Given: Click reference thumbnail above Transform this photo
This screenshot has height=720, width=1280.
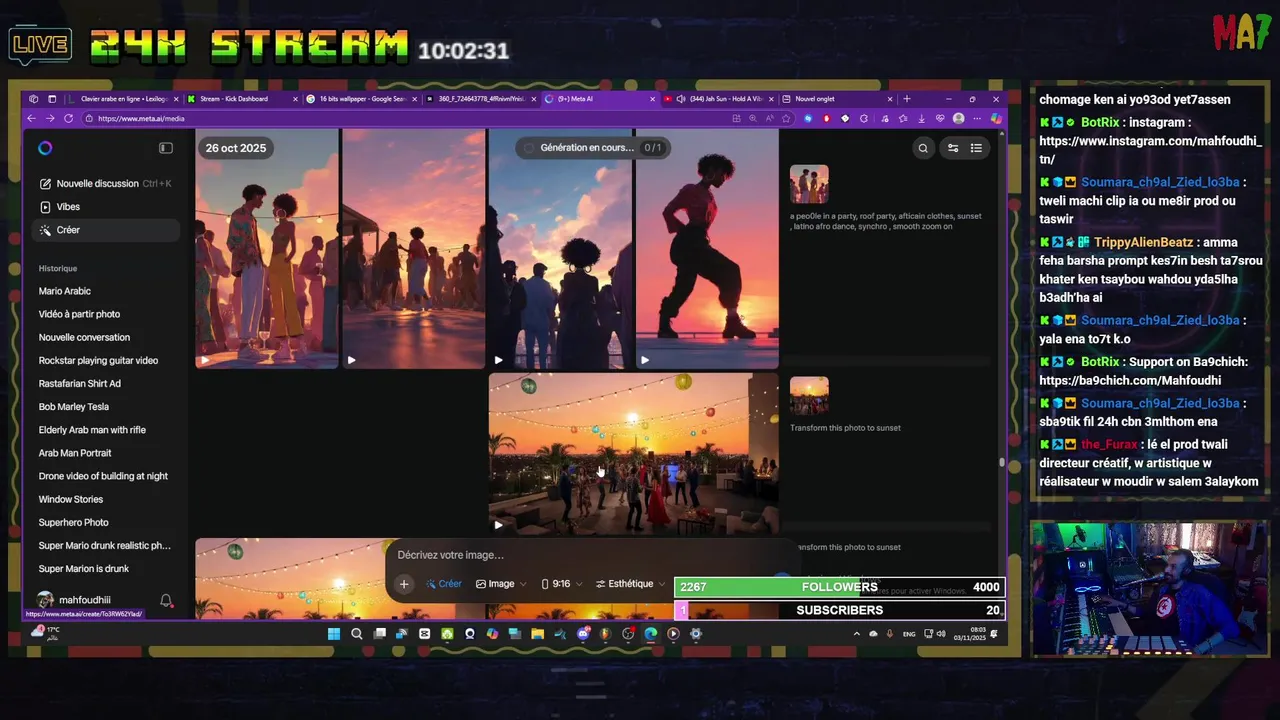Looking at the screenshot, I should tap(809, 395).
